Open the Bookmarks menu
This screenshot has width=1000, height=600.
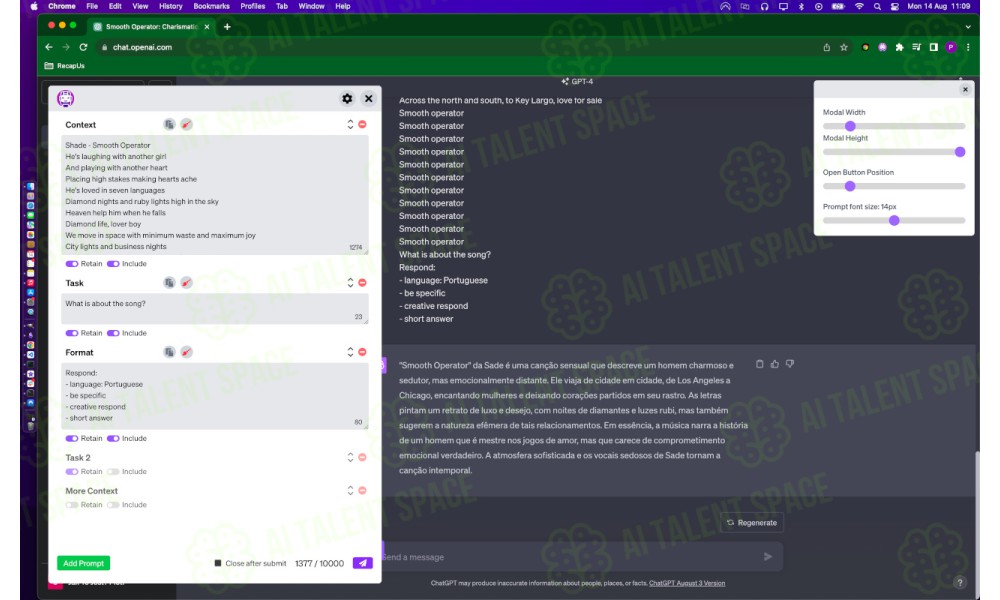[x=211, y=6]
